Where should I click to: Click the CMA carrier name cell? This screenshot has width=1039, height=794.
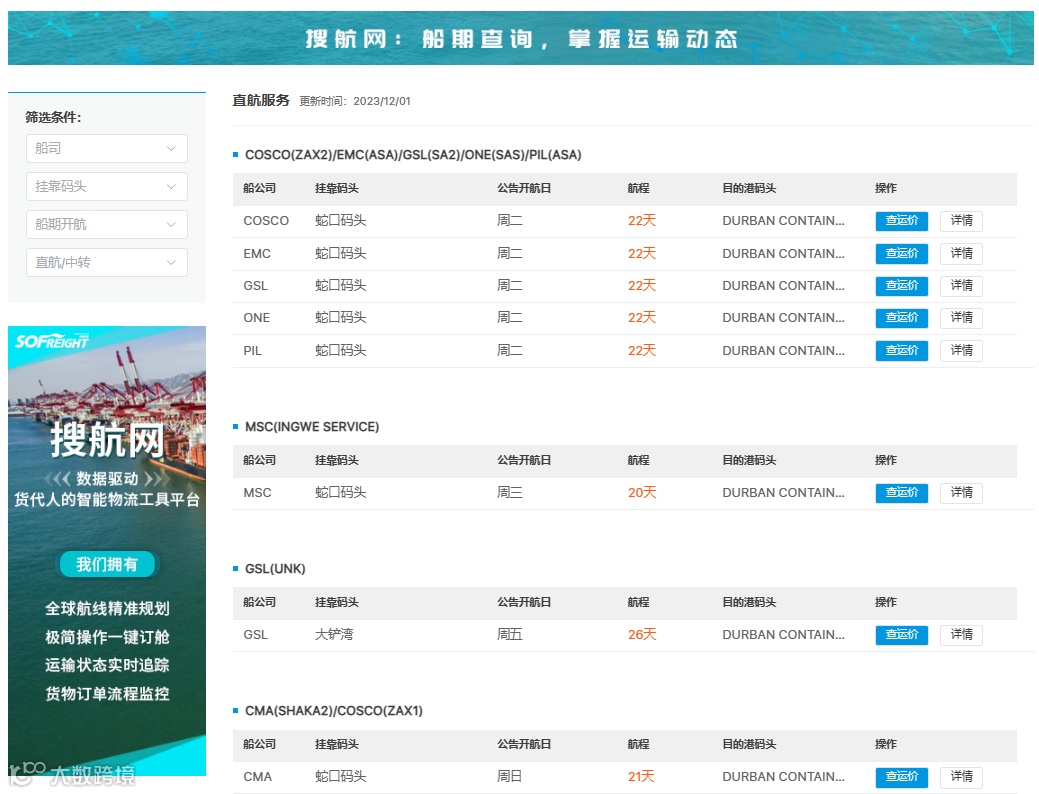pyautogui.click(x=257, y=777)
